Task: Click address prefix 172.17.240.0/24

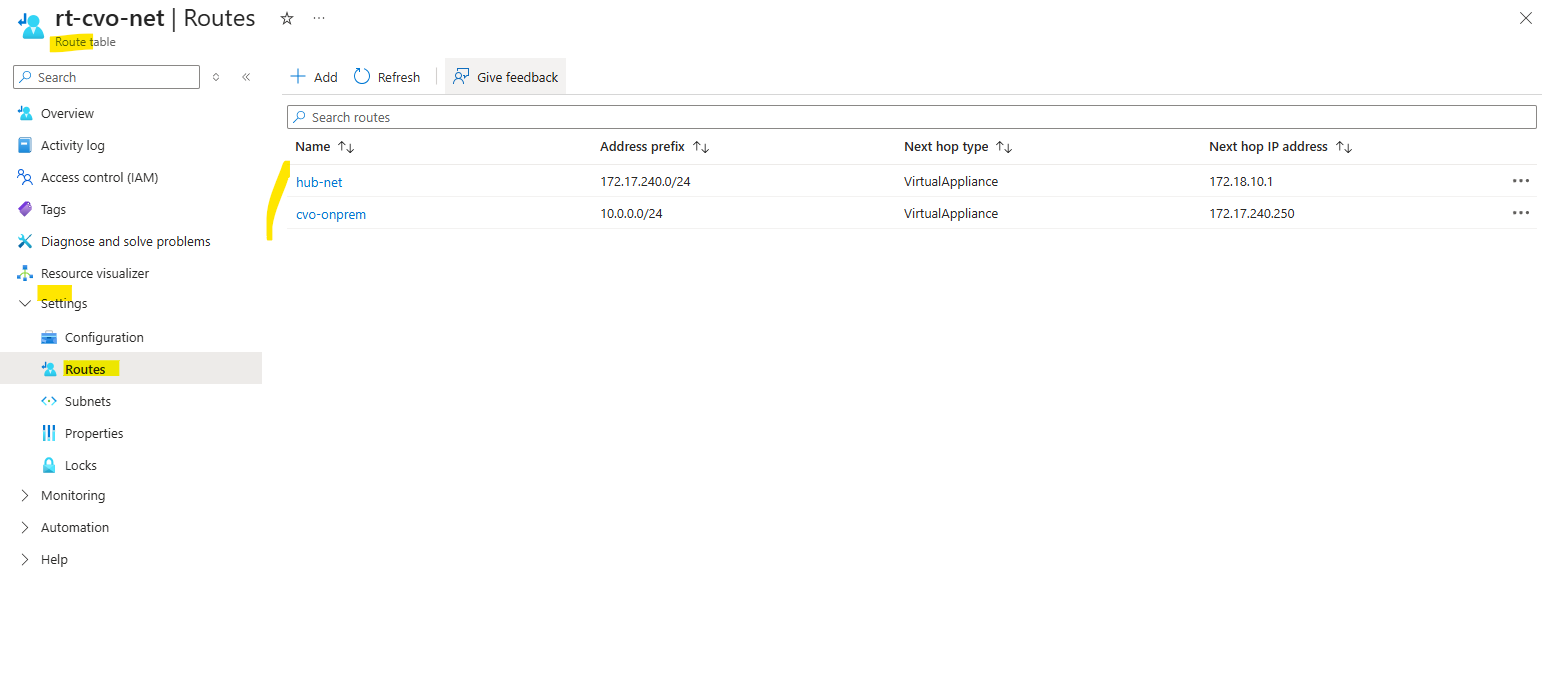Action: [645, 182]
